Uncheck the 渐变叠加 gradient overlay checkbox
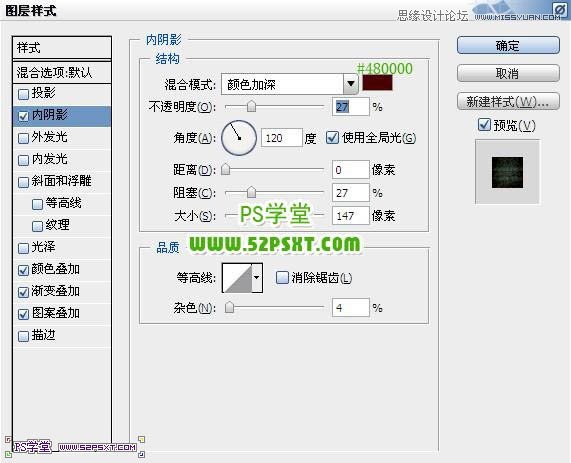571x463 pixels. pos(23,292)
